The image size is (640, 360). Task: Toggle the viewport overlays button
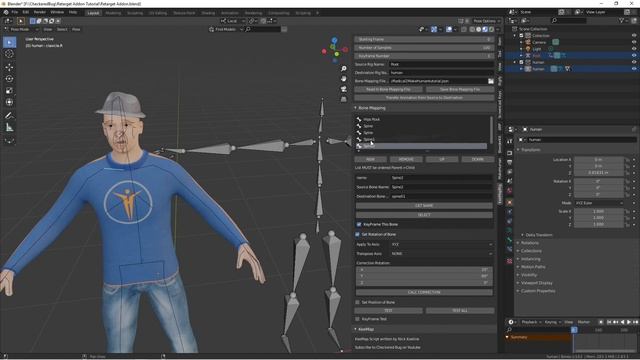pos(449,29)
